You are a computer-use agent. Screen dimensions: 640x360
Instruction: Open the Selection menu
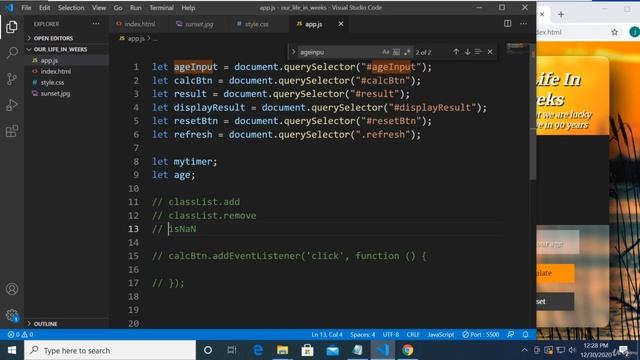point(71,8)
